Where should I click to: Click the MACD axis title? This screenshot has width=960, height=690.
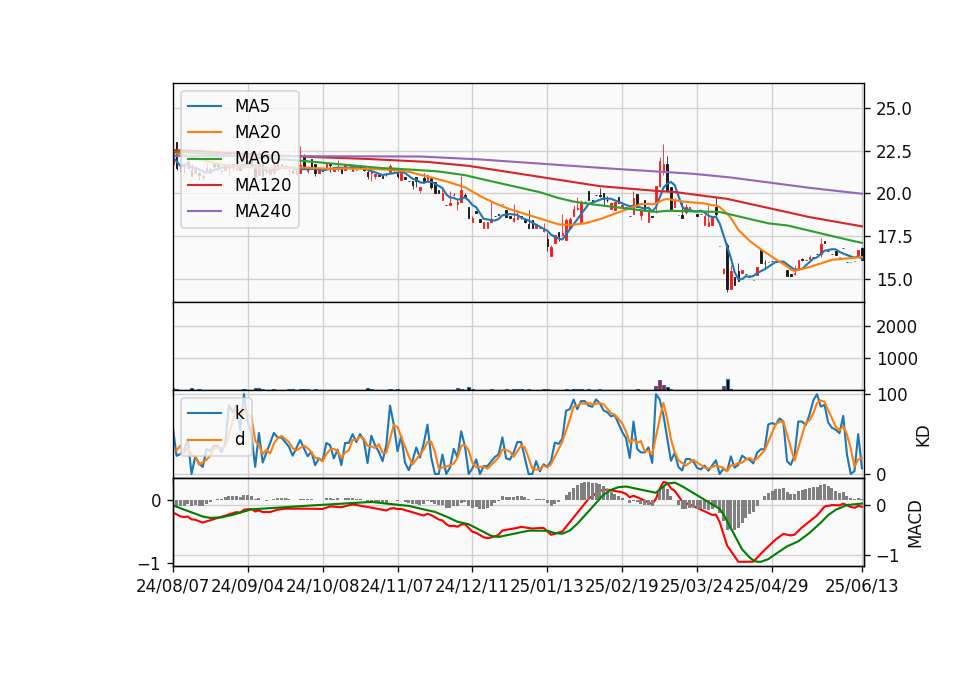pos(915,524)
